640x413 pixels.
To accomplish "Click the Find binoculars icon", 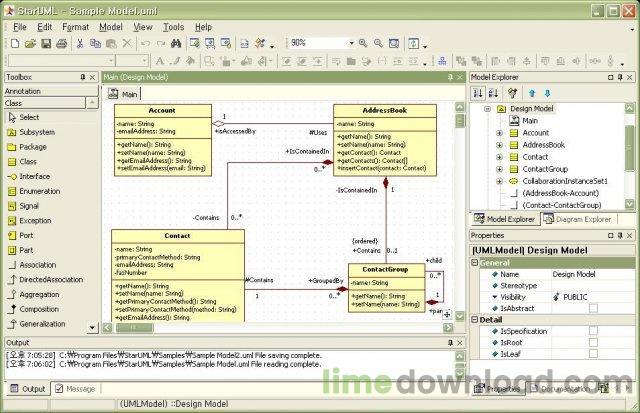I will [176, 43].
